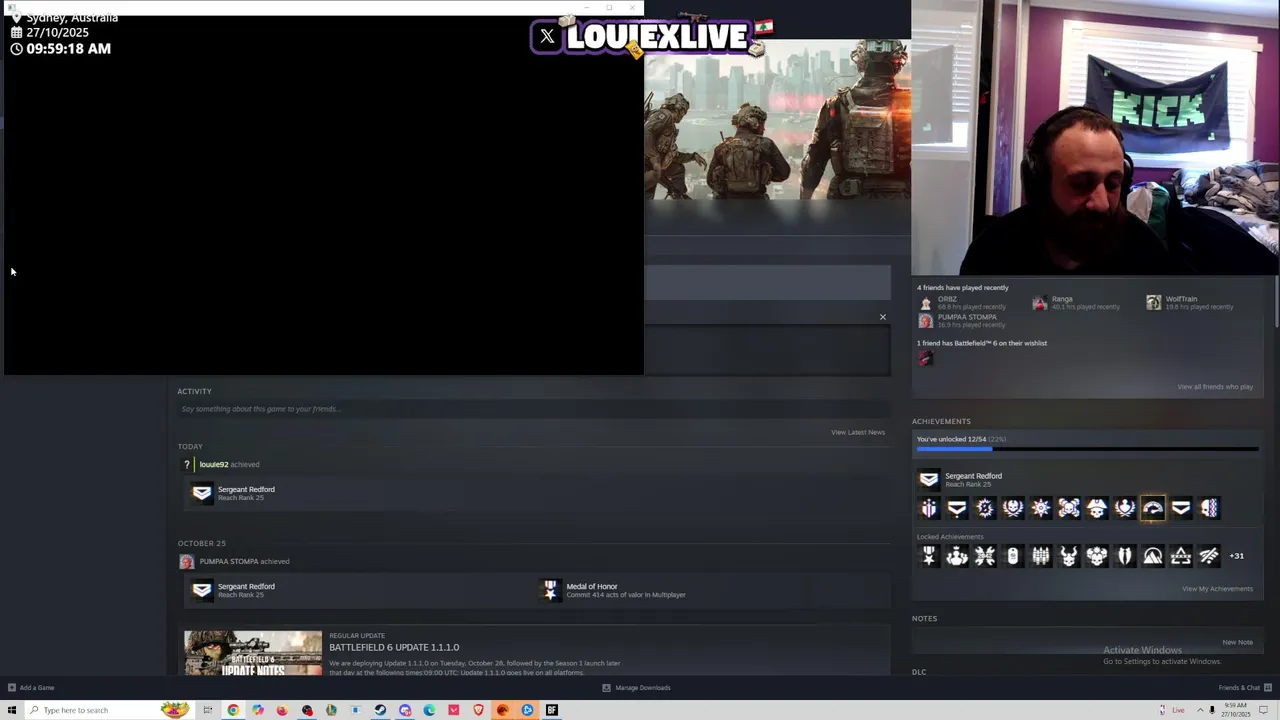Click louuie92 username in today's activity
The width and height of the screenshot is (1280, 720).
(214, 465)
